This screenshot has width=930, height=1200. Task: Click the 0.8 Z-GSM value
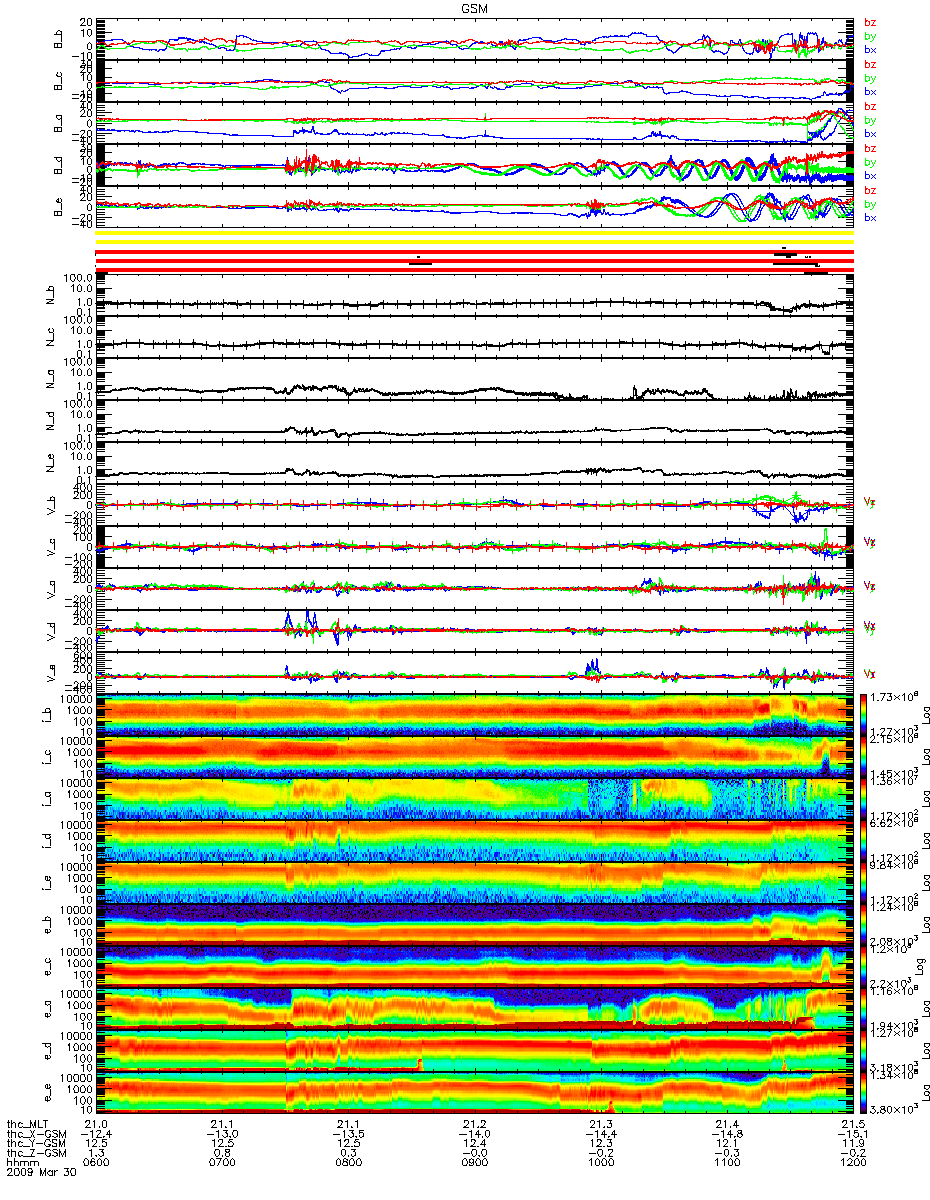(x=222, y=1153)
